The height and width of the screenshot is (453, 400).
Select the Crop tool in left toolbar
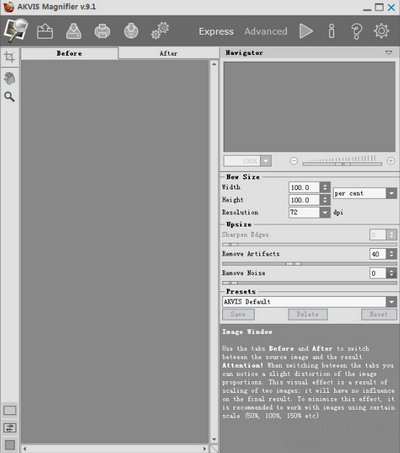coord(9,57)
